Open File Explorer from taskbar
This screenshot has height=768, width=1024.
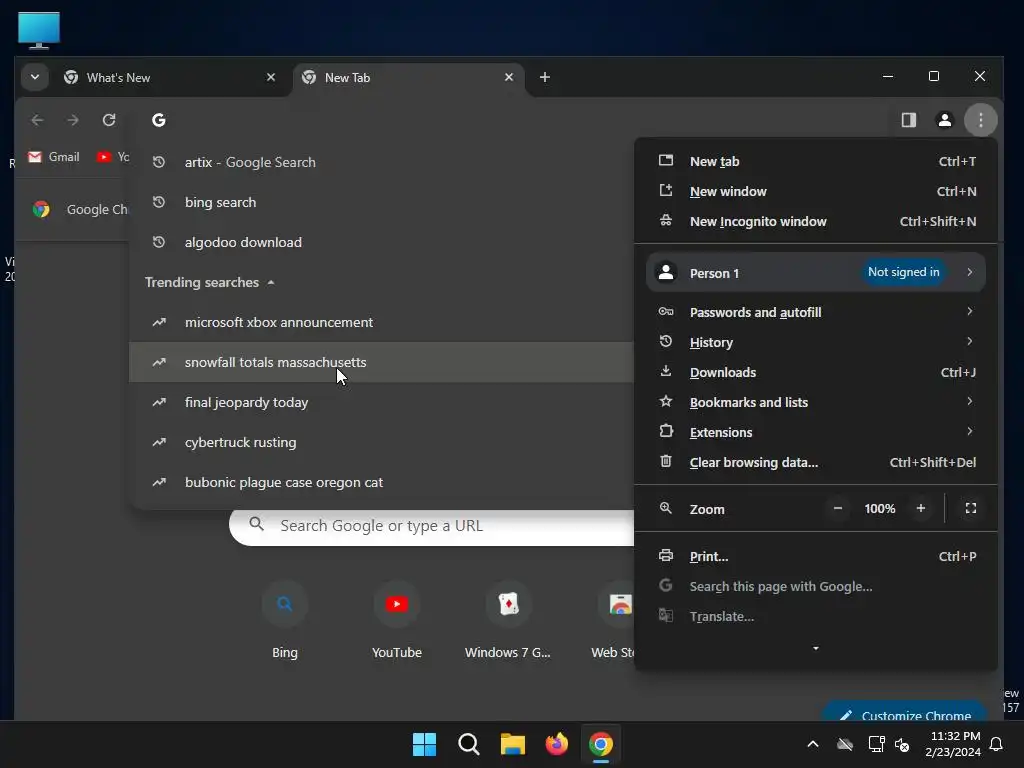[513, 744]
